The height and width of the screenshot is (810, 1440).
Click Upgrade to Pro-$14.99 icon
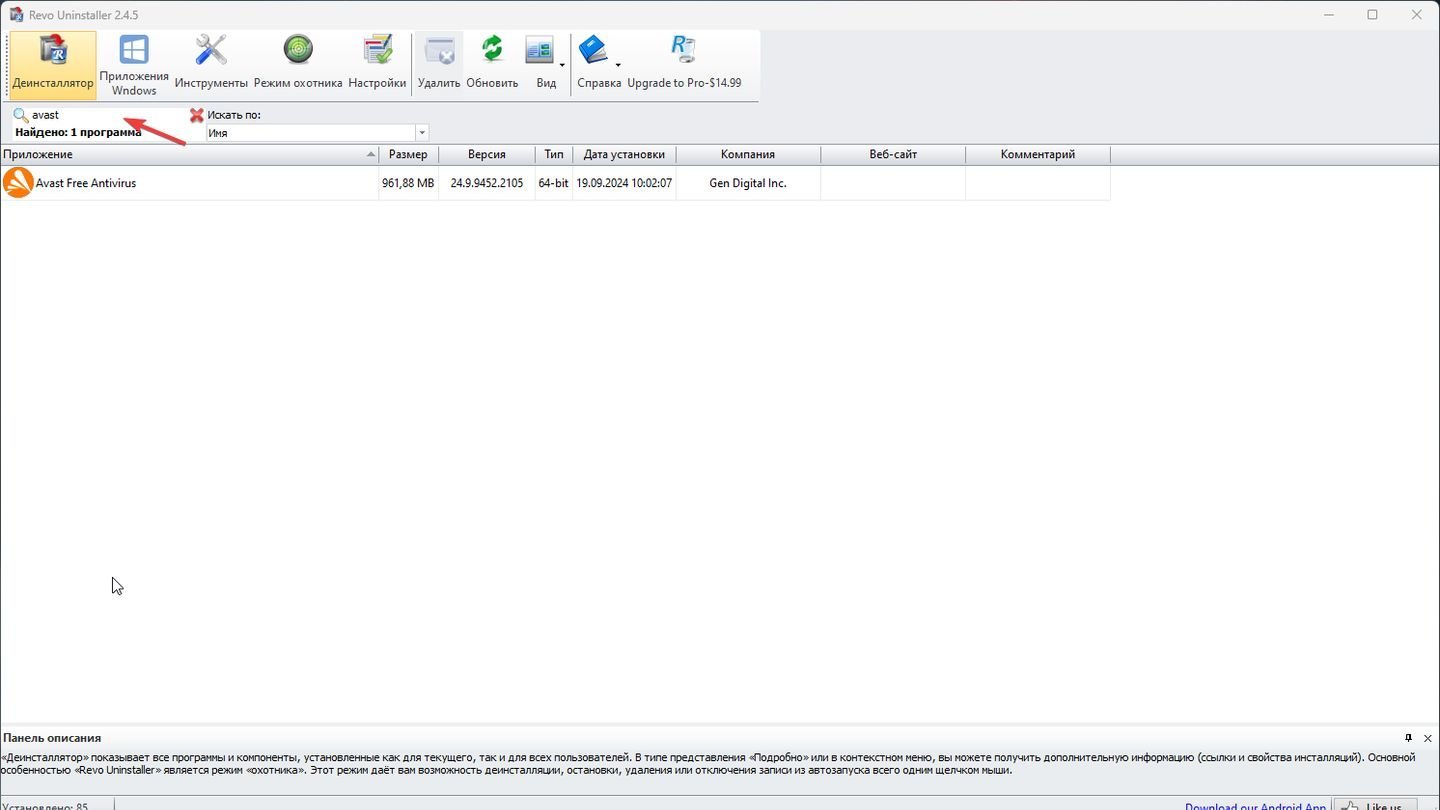pos(684,49)
